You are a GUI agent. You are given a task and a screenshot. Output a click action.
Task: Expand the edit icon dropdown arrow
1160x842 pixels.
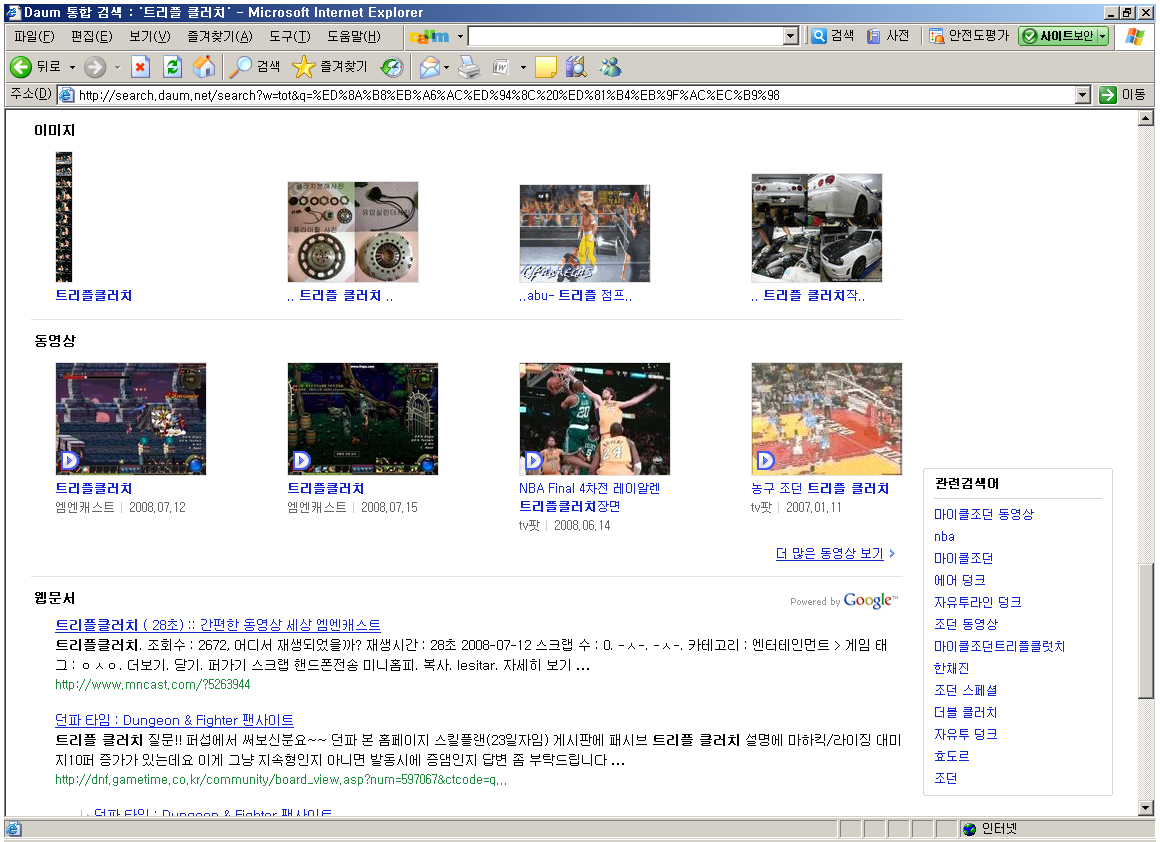[x=523, y=67]
